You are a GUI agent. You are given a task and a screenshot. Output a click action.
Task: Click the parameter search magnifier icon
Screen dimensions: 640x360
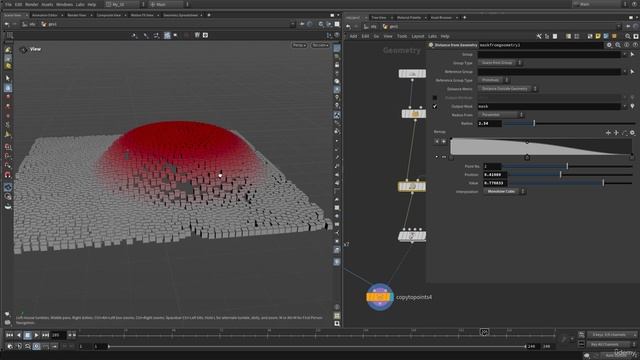click(618, 45)
